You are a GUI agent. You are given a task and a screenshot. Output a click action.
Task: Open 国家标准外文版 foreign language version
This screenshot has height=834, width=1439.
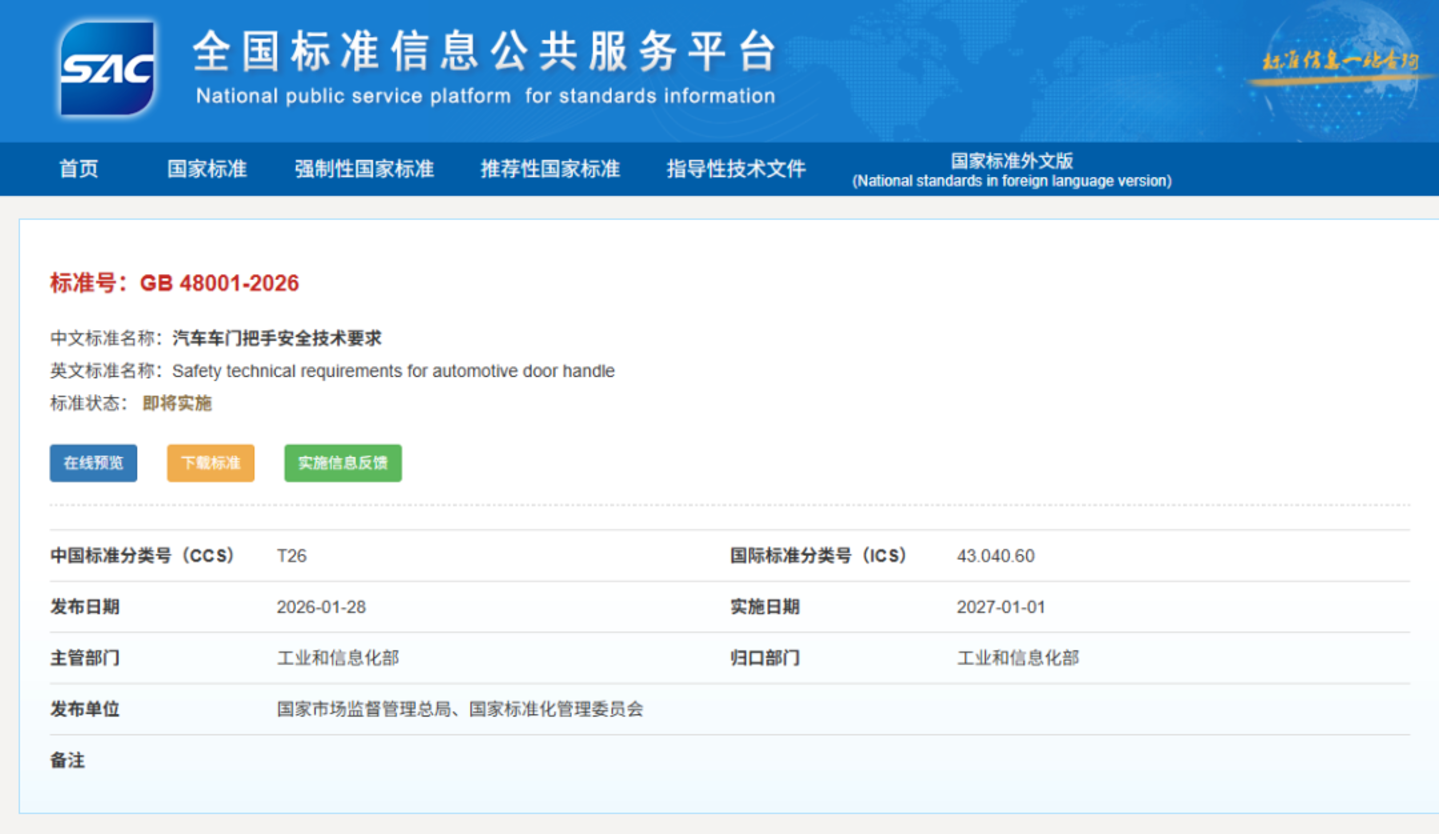[1012, 170]
